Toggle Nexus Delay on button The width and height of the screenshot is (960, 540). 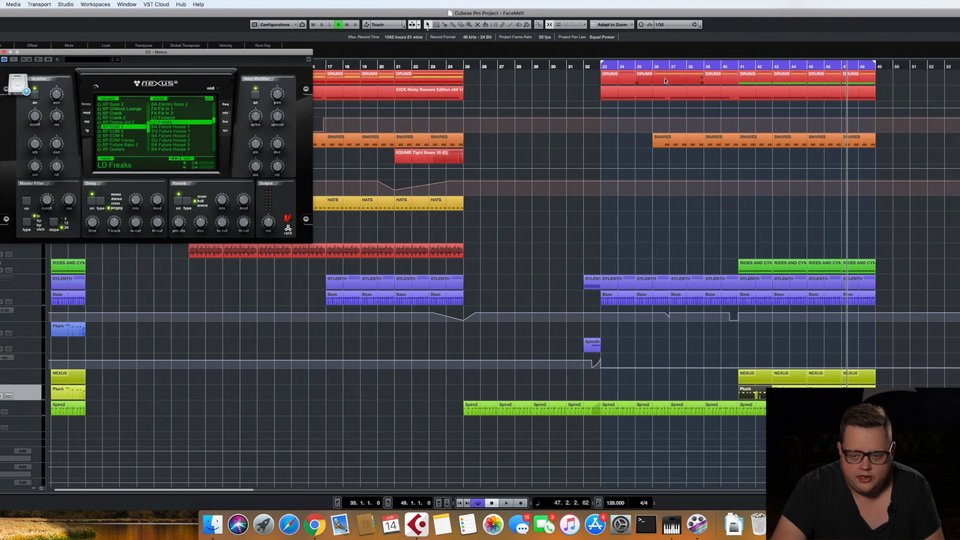[x=91, y=201]
